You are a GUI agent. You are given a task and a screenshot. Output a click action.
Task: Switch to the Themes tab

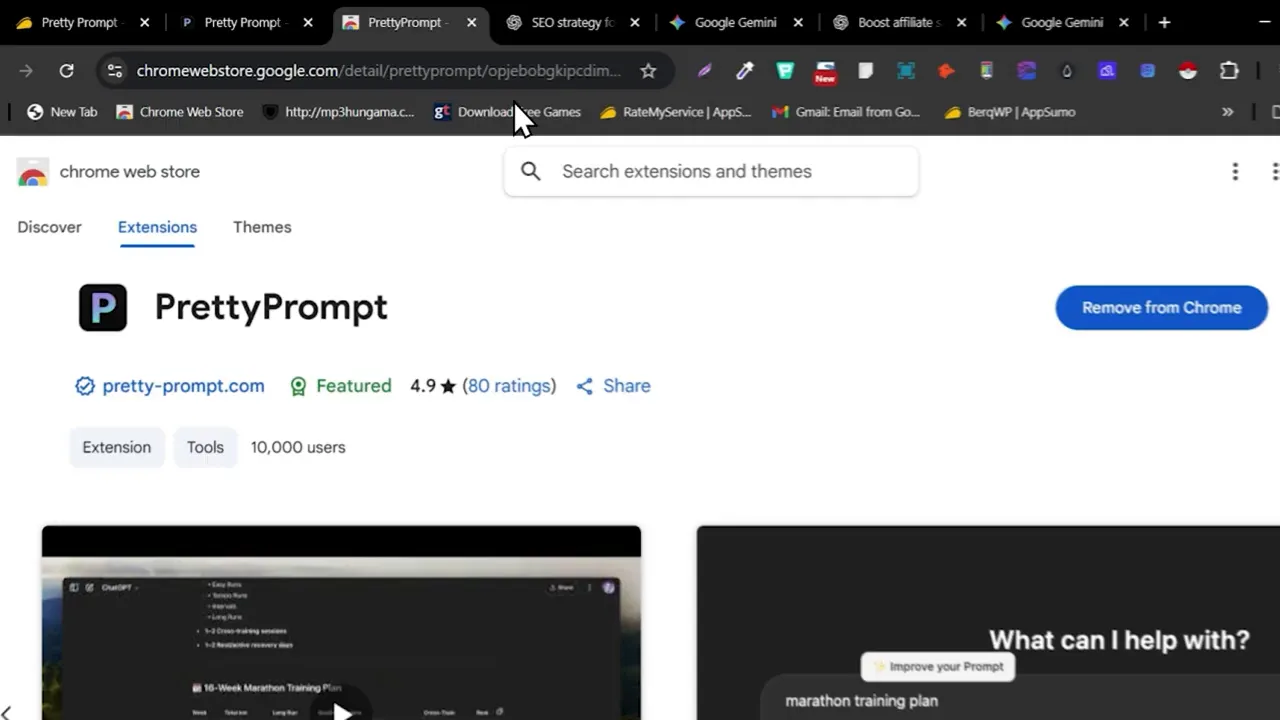[262, 227]
